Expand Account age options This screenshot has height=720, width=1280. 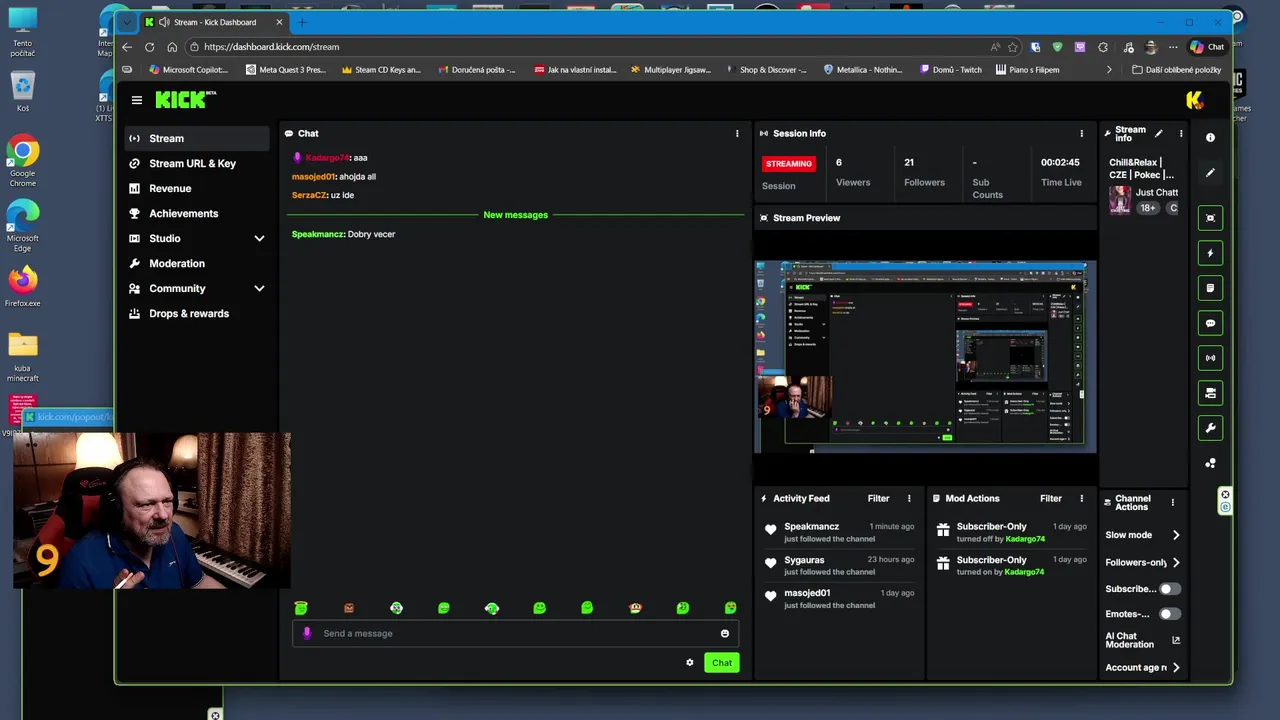click(x=1176, y=667)
